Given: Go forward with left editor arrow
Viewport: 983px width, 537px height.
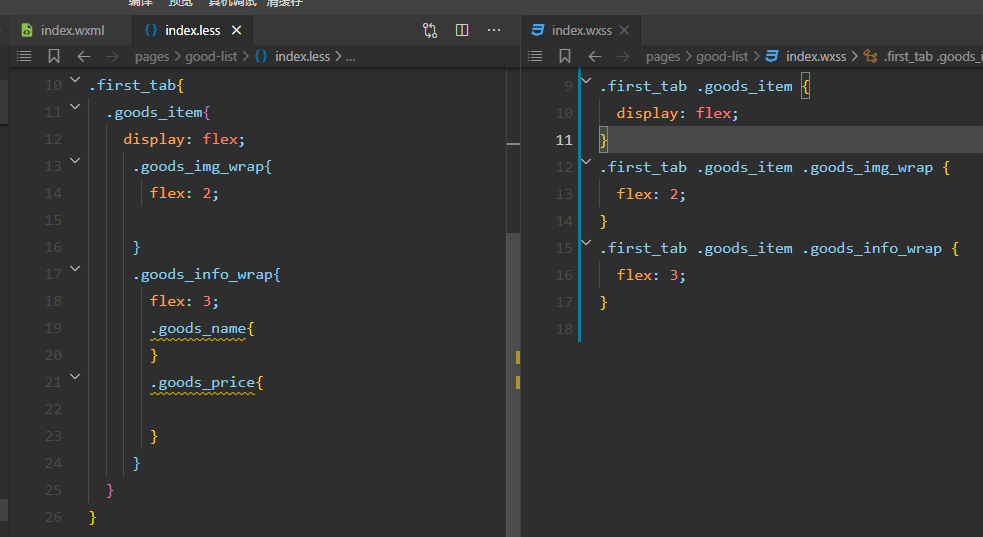Looking at the screenshot, I should point(112,56).
